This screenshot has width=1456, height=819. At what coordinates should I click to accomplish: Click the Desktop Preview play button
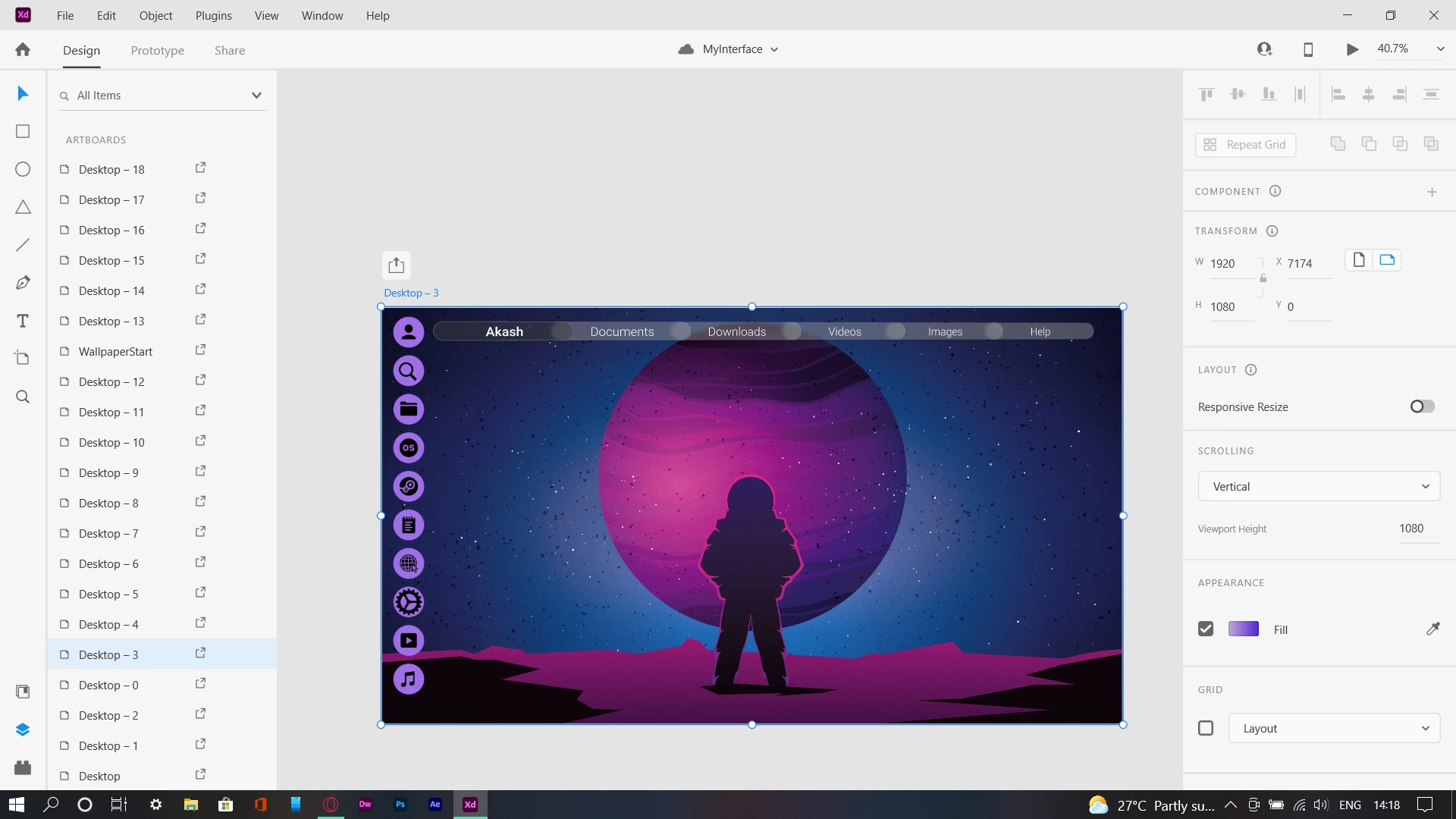pyautogui.click(x=1352, y=49)
